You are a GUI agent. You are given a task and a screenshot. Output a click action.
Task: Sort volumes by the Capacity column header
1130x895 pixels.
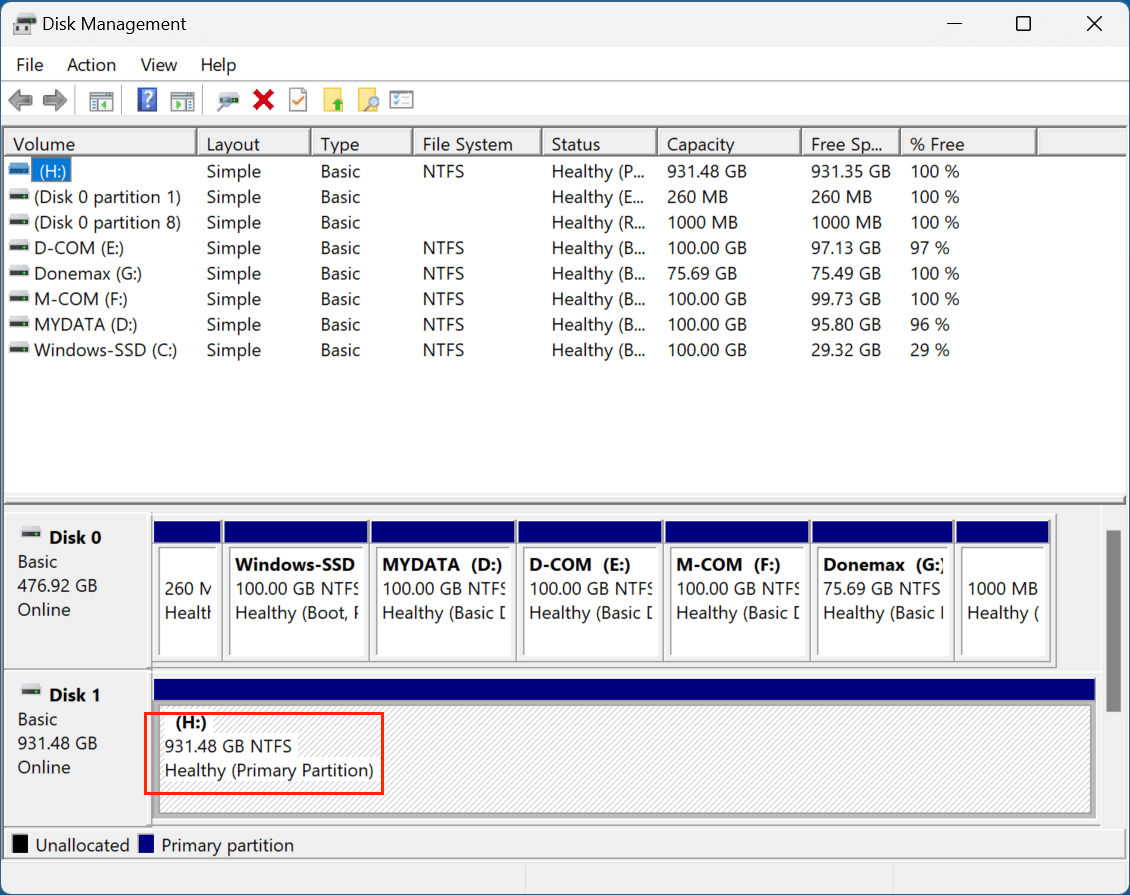pos(700,144)
